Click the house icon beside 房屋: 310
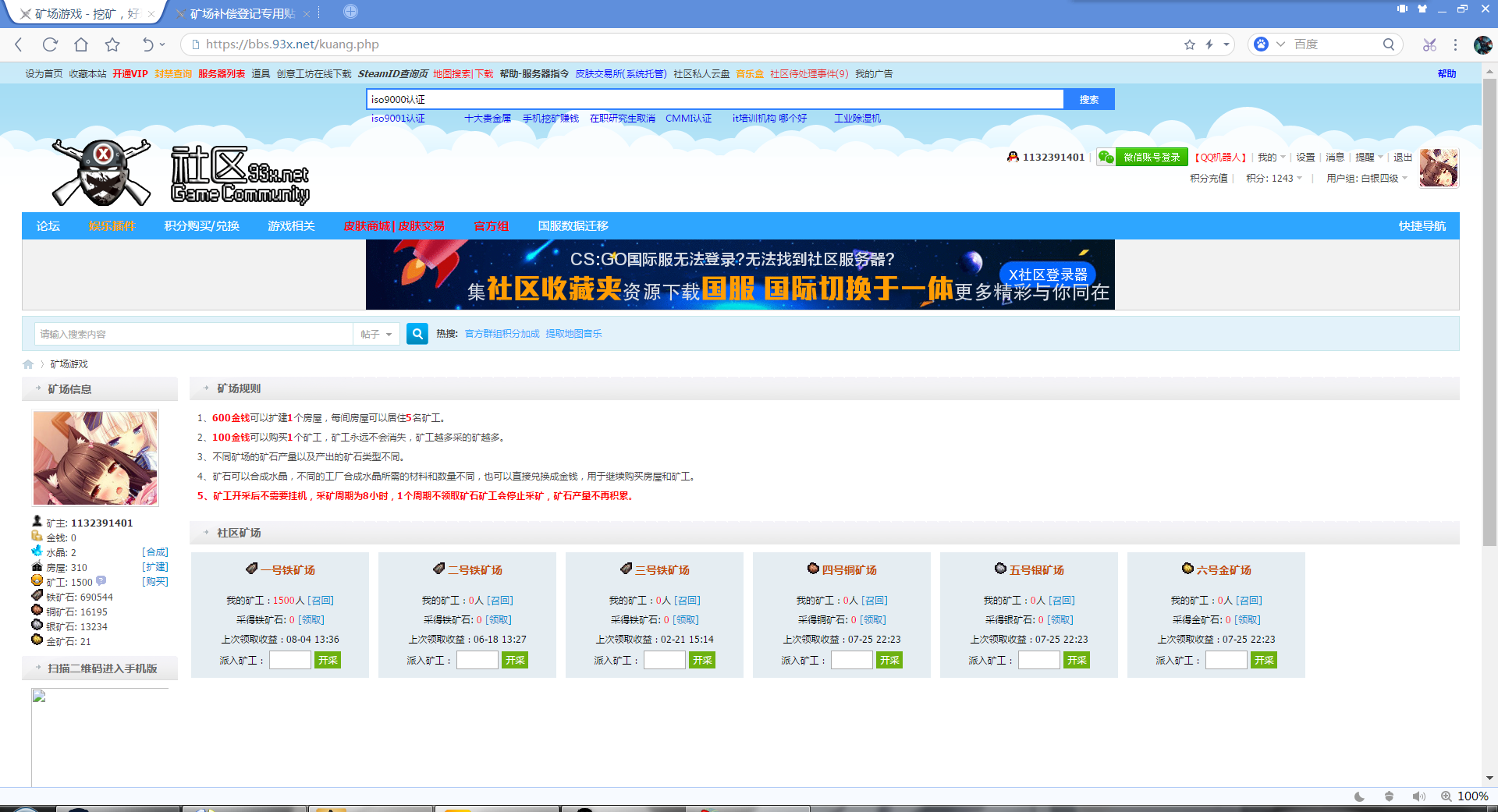This screenshot has width=1498, height=812. pos(37,566)
